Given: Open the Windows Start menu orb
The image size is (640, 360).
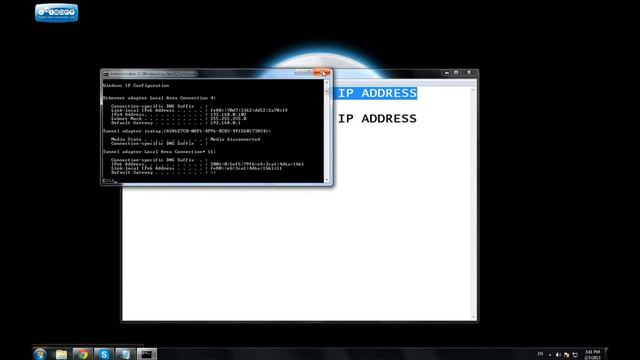Looking at the screenshot, I should 40,354.
